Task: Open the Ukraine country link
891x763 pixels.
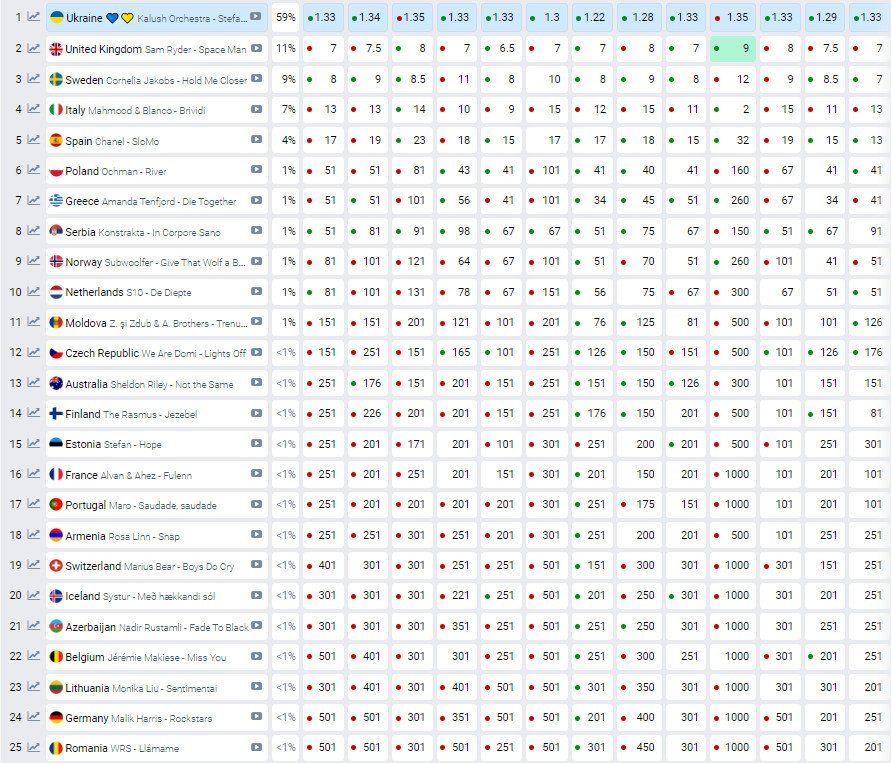Action: [84, 18]
